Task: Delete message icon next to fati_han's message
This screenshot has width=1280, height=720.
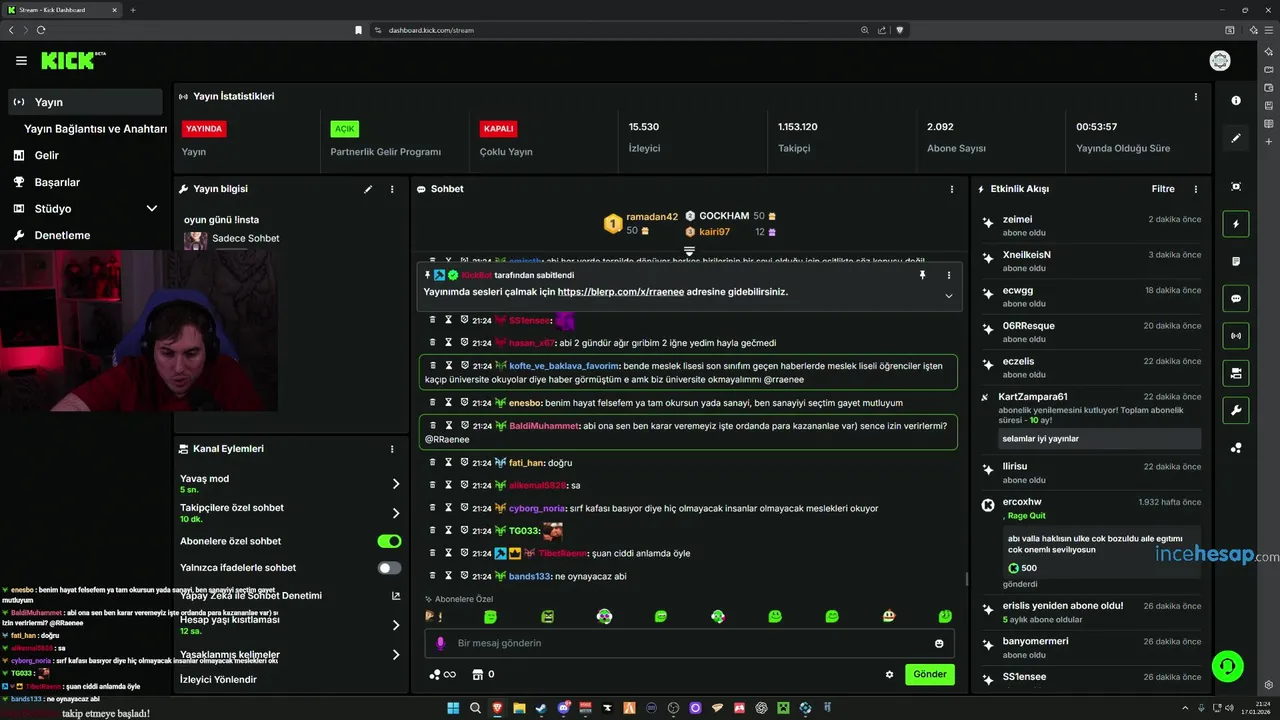Action: (433, 463)
